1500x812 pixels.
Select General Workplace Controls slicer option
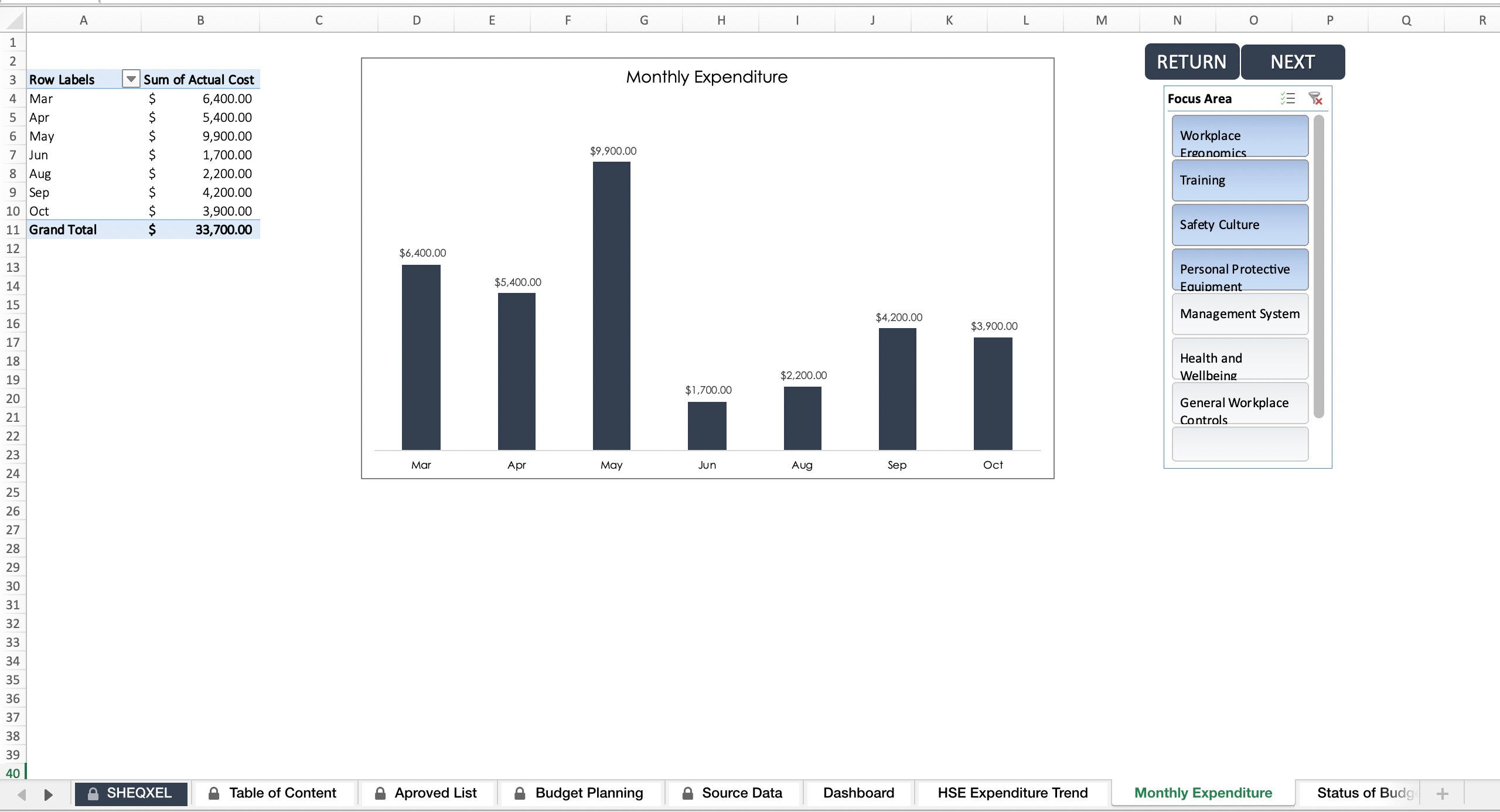click(1239, 404)
